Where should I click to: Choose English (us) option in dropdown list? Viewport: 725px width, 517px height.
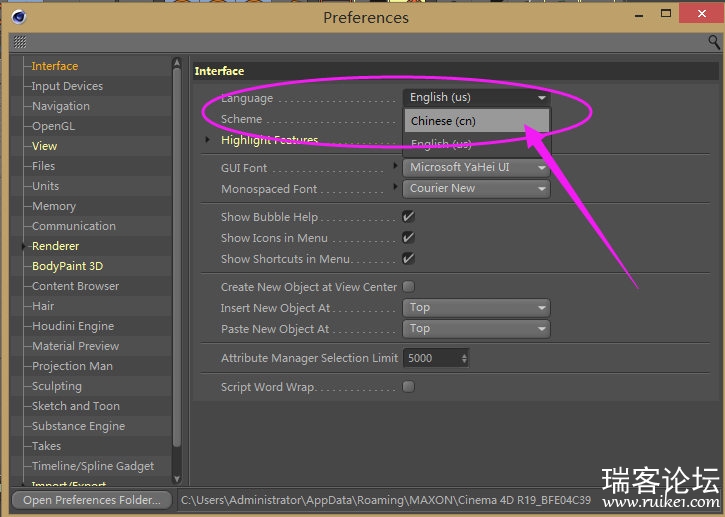pyautogui.click(x=477, y=144)
